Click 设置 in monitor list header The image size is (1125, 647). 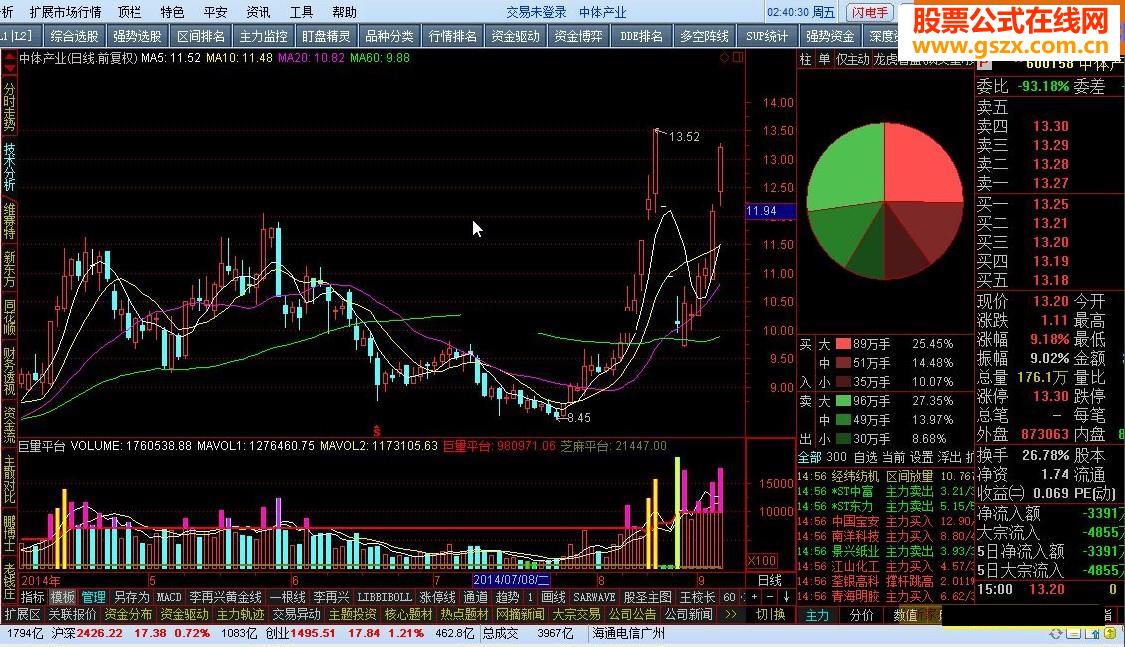tap(921, 457)
